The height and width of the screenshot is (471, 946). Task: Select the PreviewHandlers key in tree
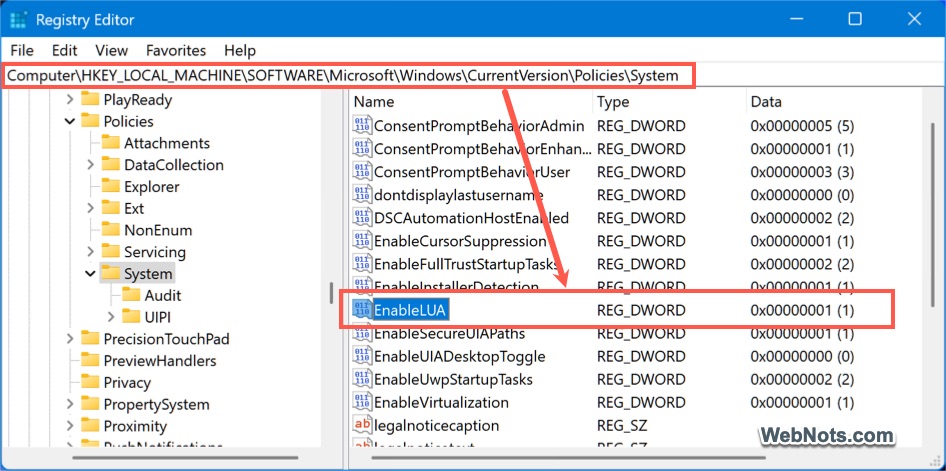tap(160, 361)
